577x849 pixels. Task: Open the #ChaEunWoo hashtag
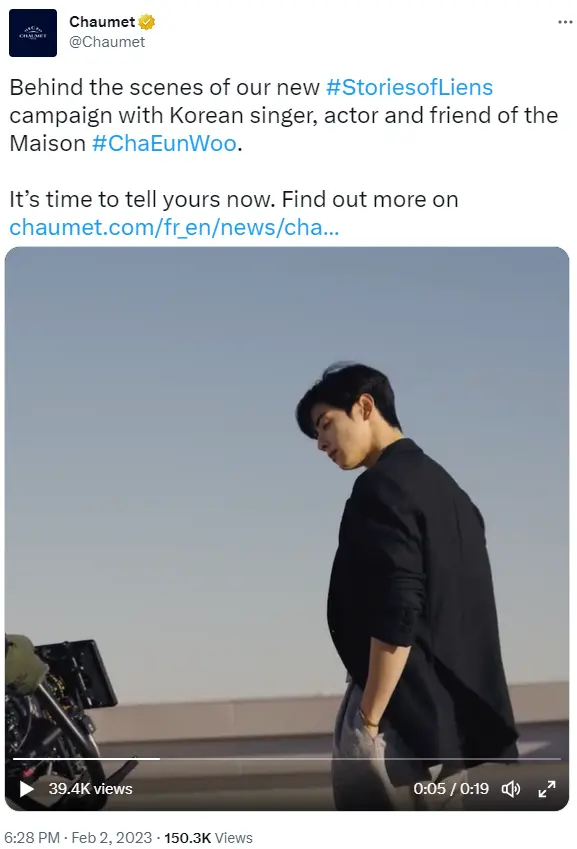pyautogui.click(x=165, y=143)
